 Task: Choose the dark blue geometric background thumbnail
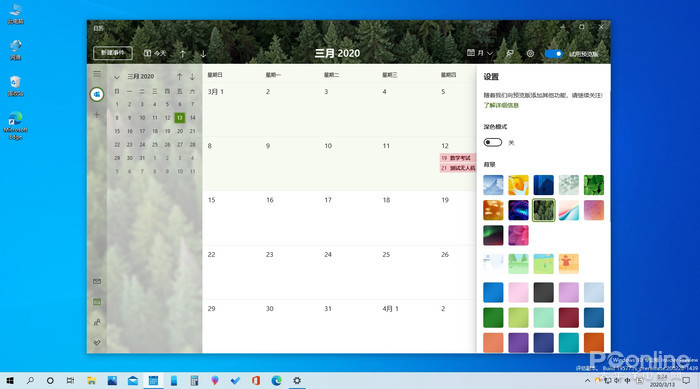[543, 185]
